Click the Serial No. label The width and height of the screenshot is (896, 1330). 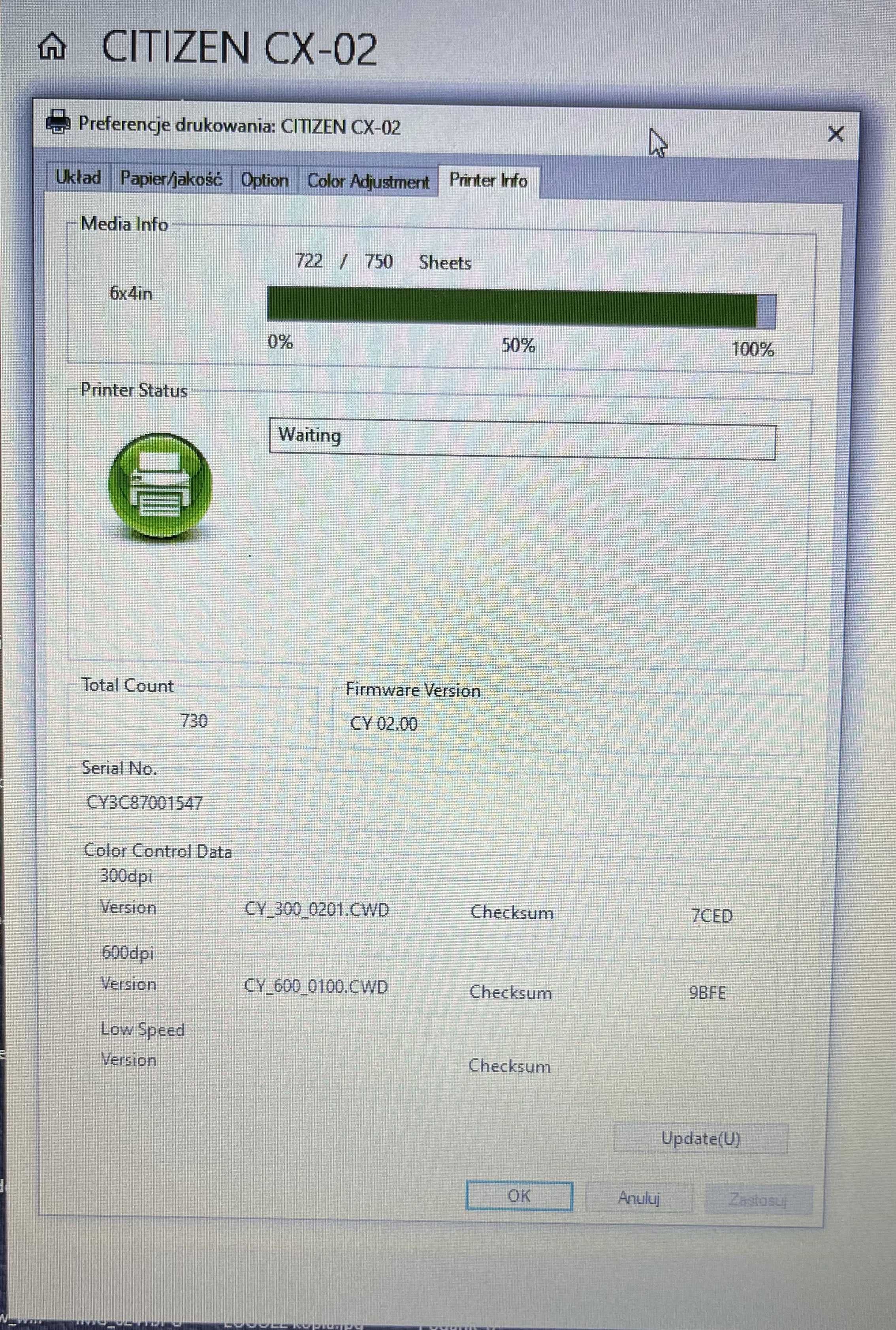[119, 768]
